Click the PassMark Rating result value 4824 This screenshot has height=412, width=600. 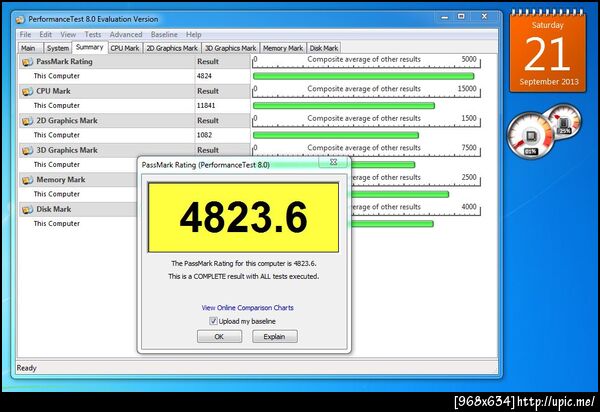[204, 76]
